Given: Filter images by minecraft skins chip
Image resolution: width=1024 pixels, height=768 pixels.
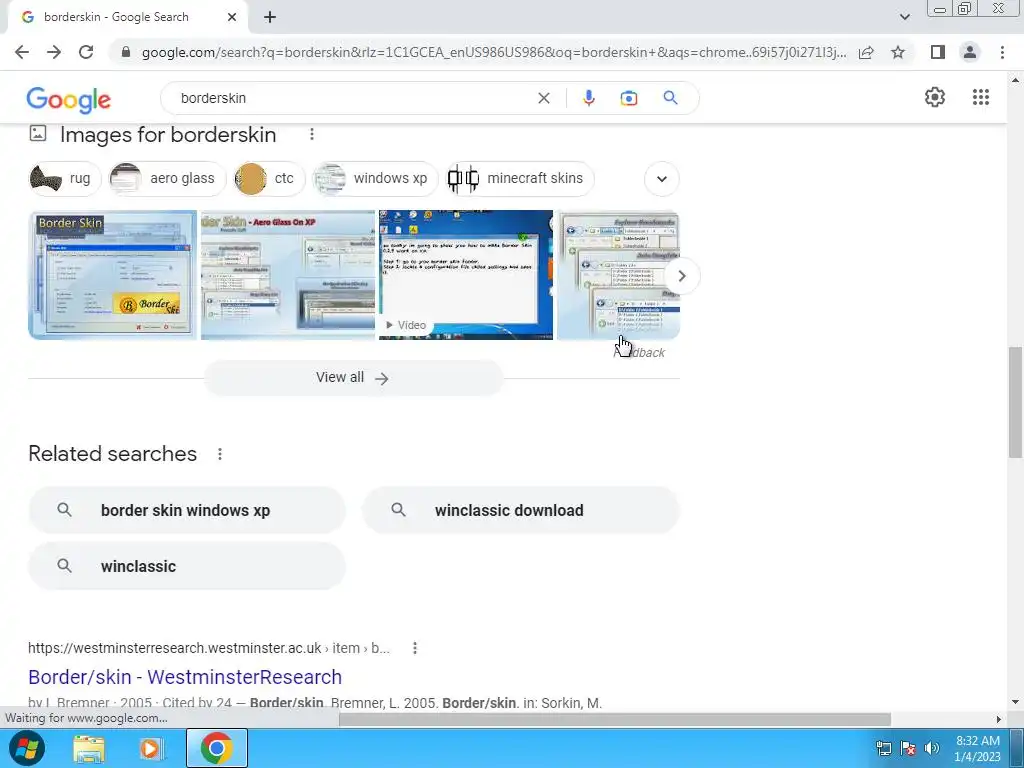Looking at the screenshot, I should point(520,178).
